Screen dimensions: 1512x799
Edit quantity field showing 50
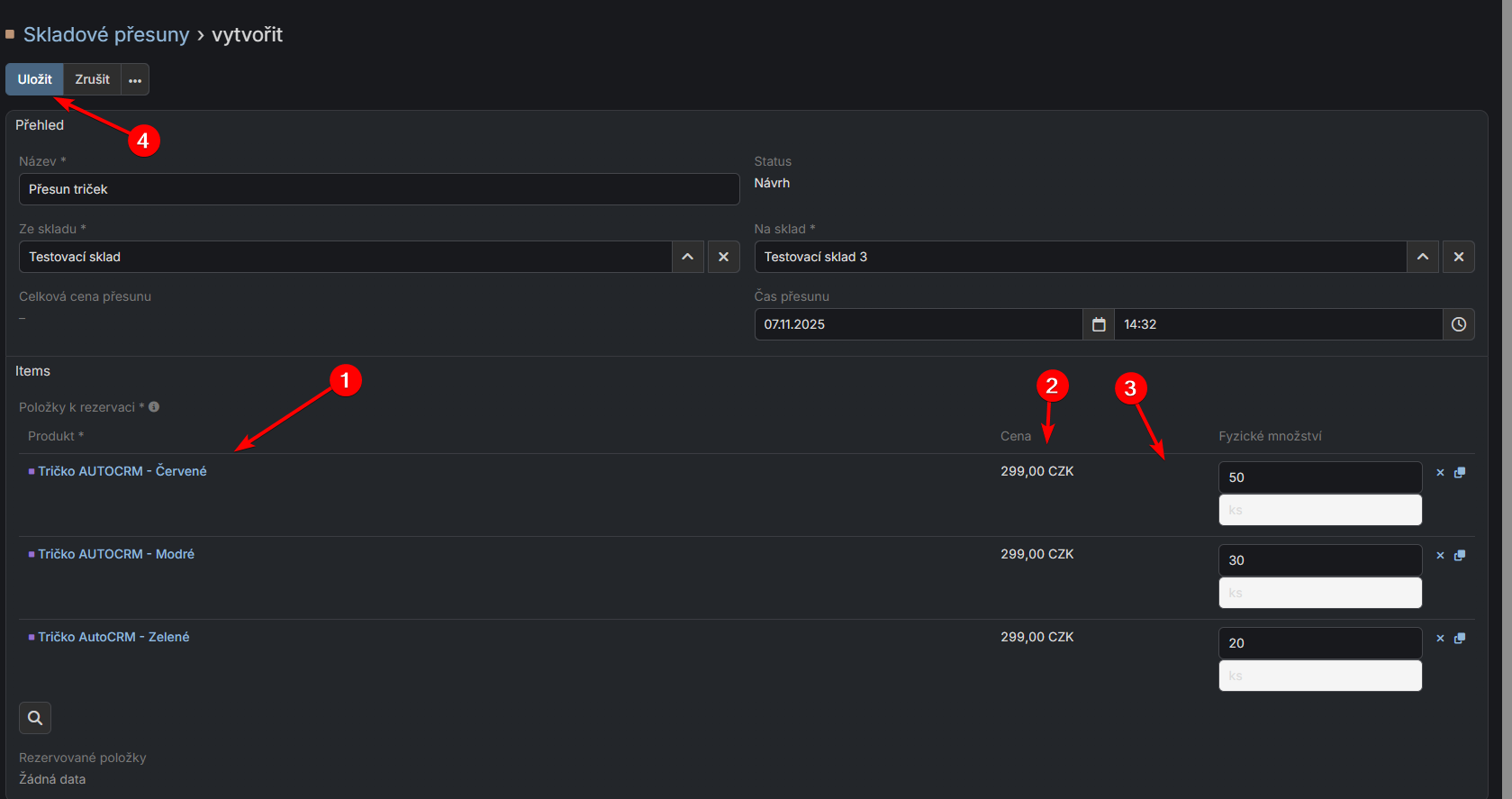pyautogui.click(x=1319, y=477)
